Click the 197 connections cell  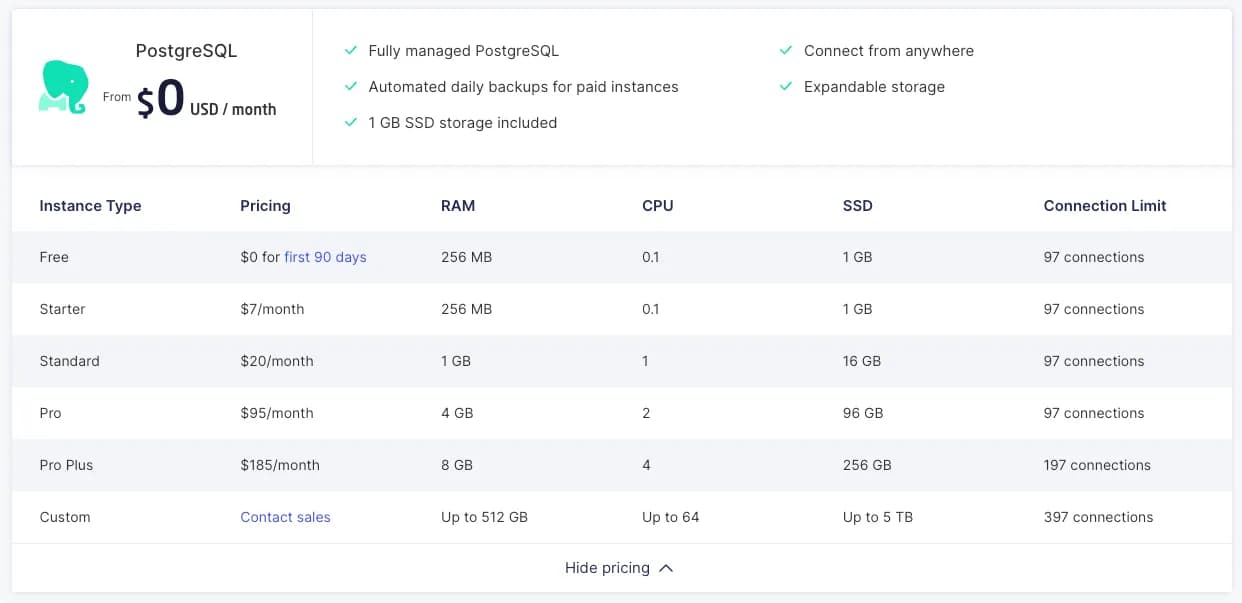(x=1097, y=465)
